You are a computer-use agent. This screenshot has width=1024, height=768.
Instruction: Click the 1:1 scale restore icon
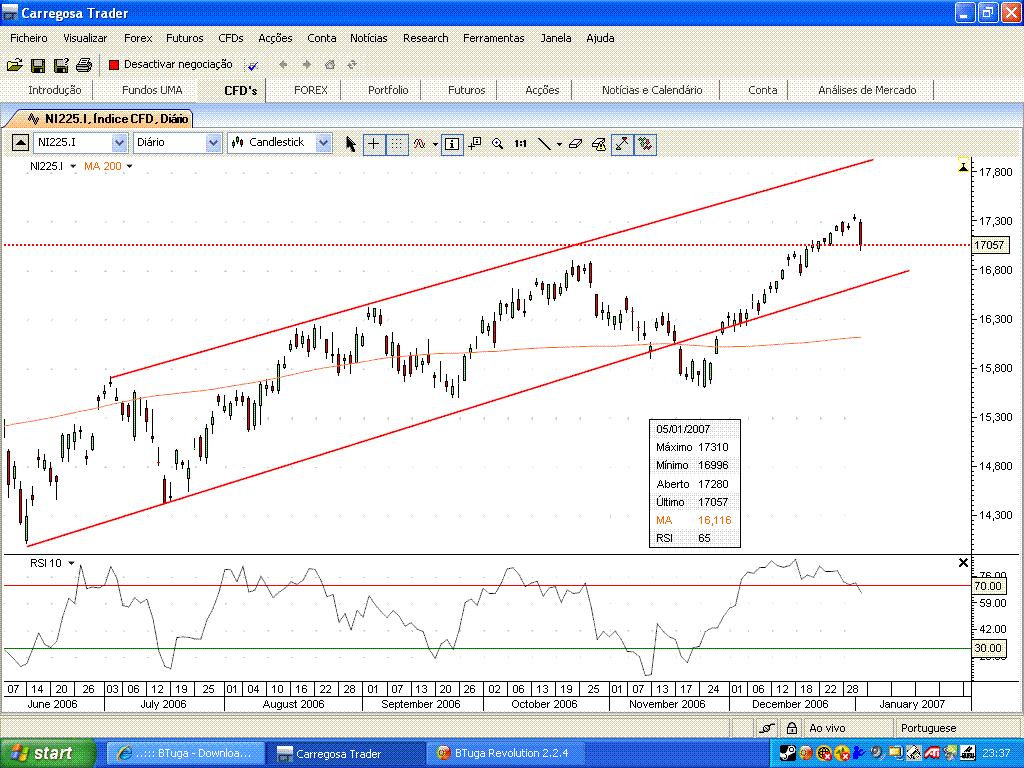tap(519, 143)
